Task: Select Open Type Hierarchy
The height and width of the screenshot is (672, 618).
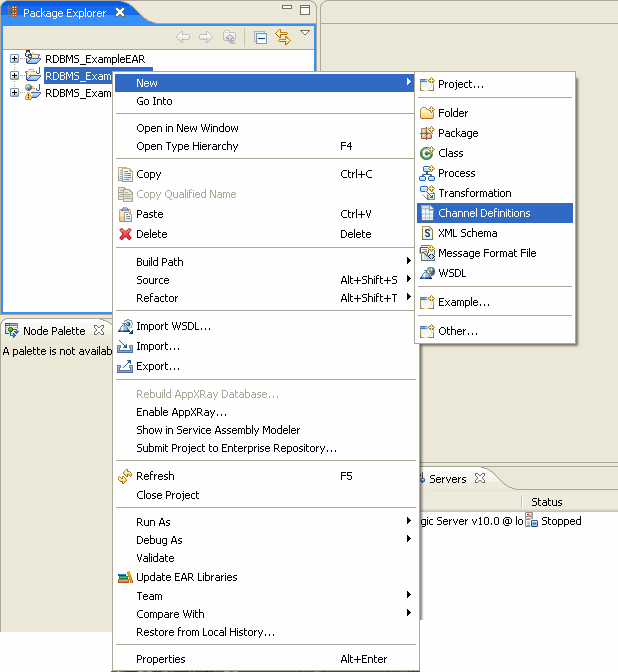Action: (266, 146)
